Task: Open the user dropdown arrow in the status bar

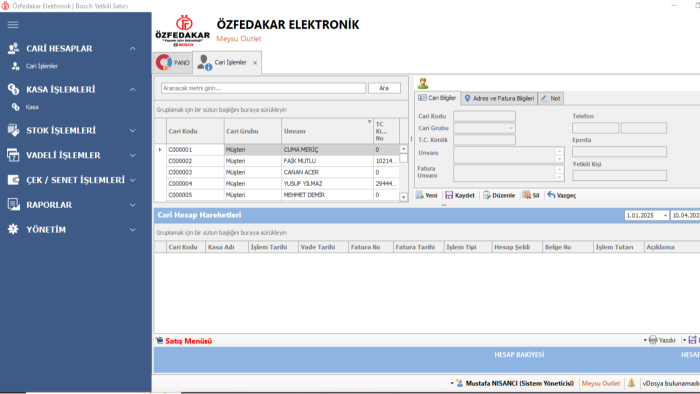Action: pos(452,383)
